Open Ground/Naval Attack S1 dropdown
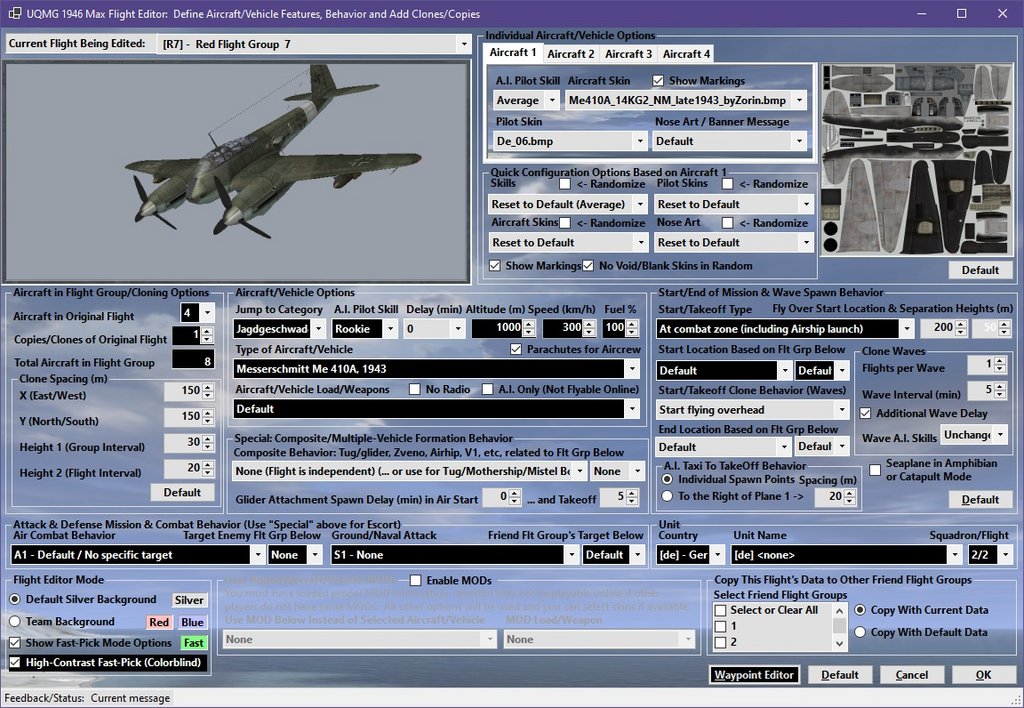Image resolution: width=1024 pixels, height=708 pixels. coord(571,555)
